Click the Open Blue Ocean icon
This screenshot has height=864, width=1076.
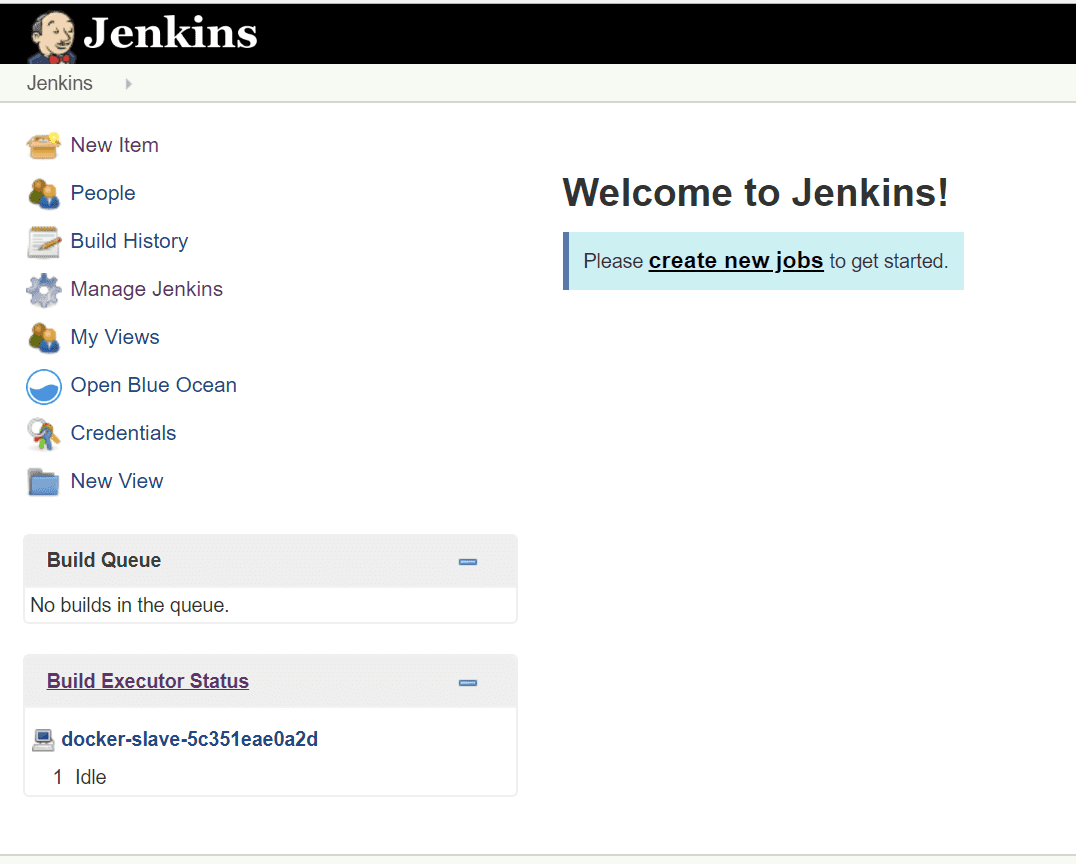(x=43, y=386)
